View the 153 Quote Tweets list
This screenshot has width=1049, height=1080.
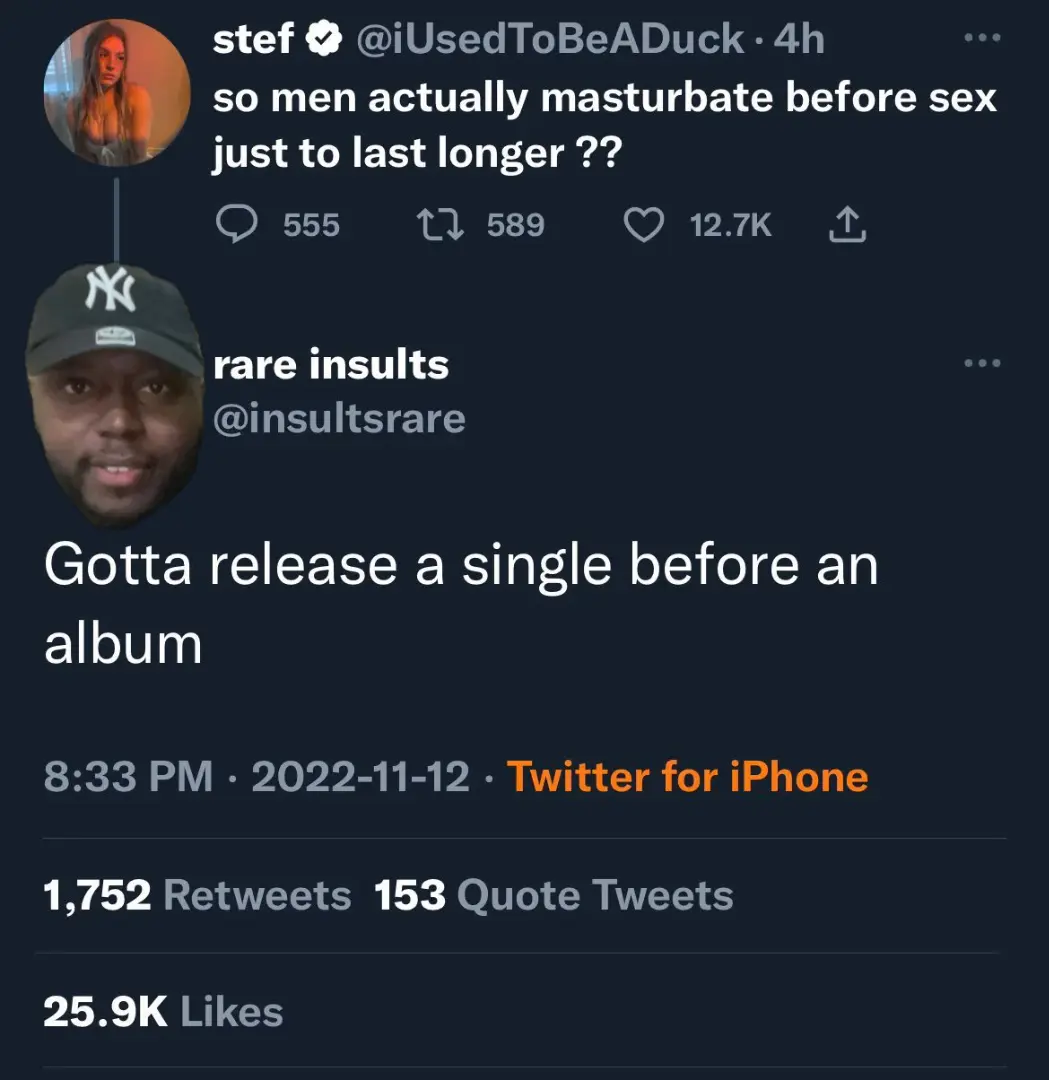pyautogui.click(x=553, y=895)
